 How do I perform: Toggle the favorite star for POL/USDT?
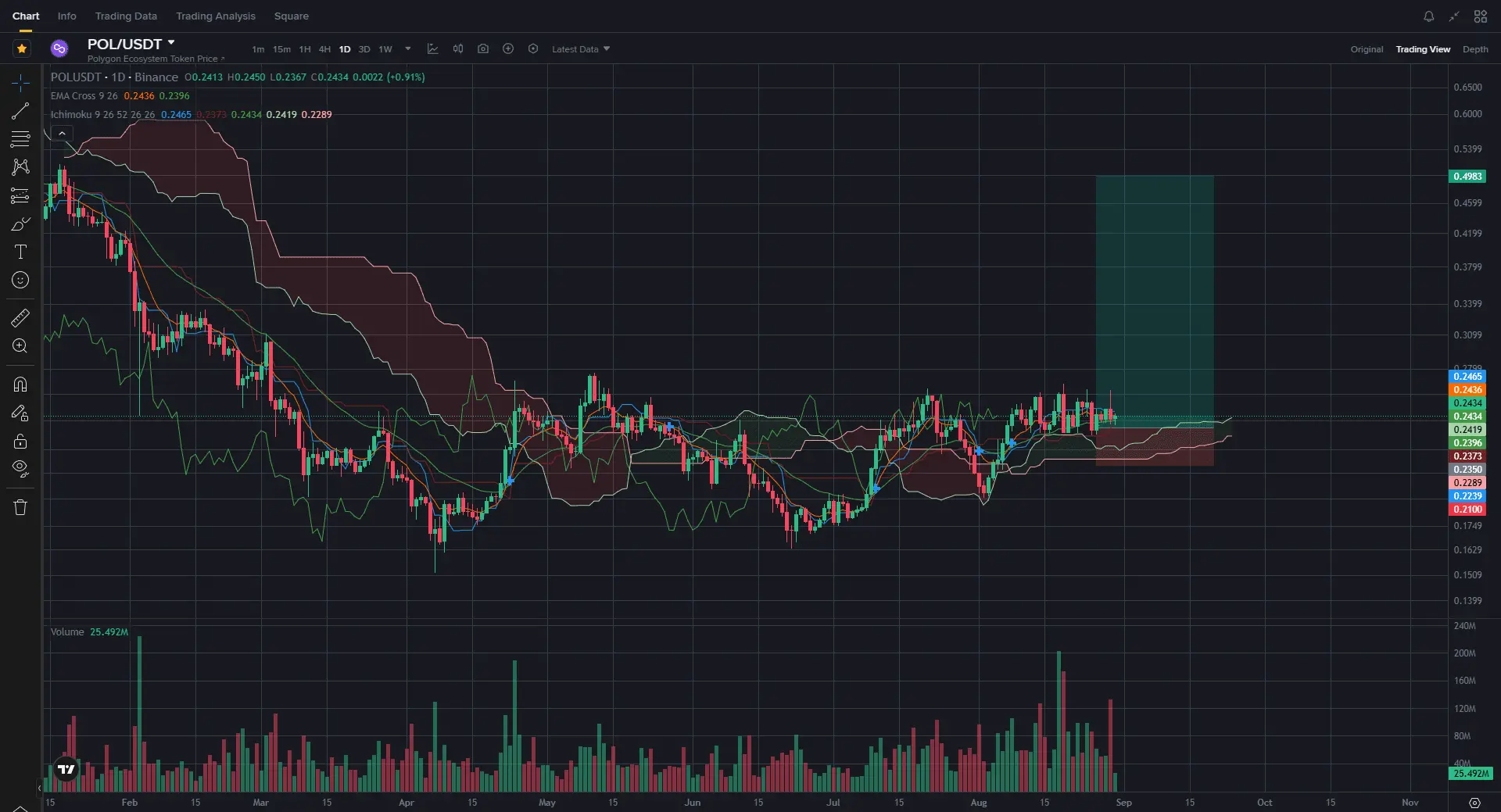click(22, 48)
